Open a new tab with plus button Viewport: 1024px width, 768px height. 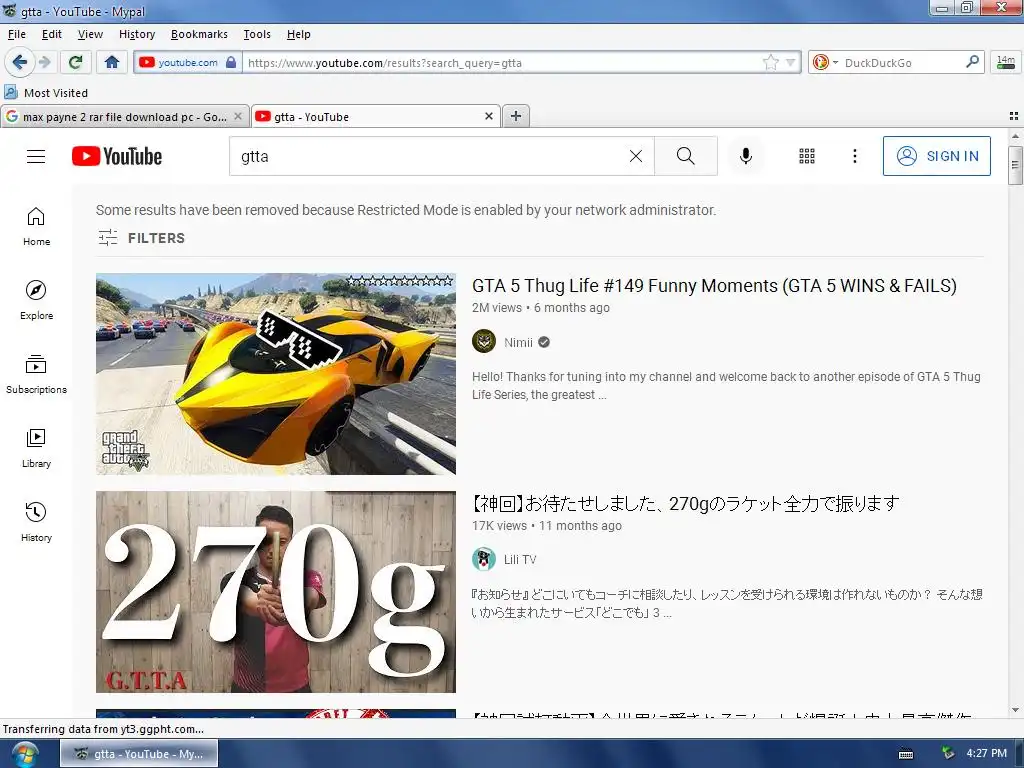[x=516, y=116]
